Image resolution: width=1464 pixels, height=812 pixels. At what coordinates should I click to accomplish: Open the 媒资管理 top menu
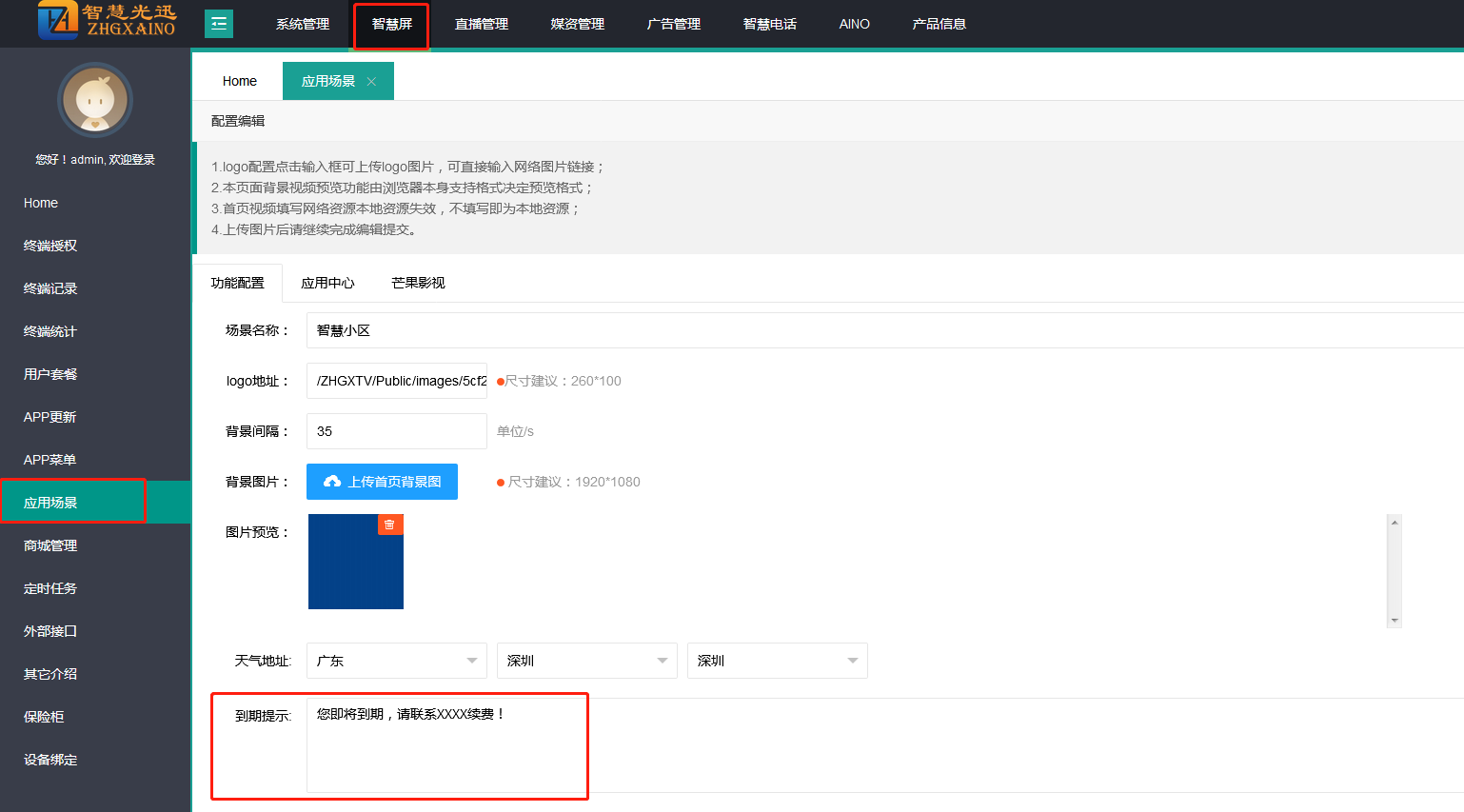point(578,24)
